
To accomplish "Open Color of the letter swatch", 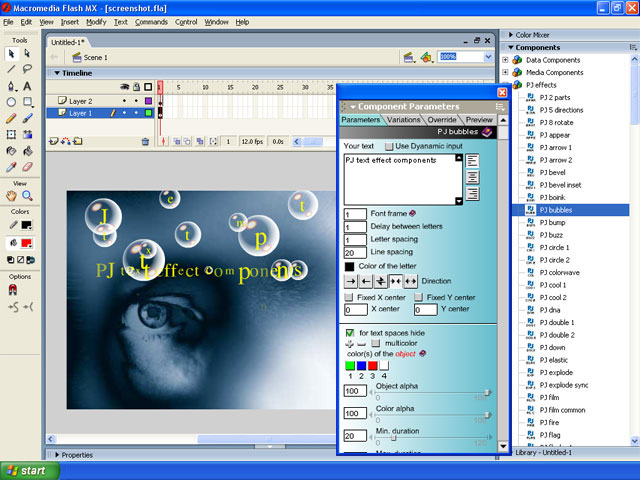I will point(349,267).
